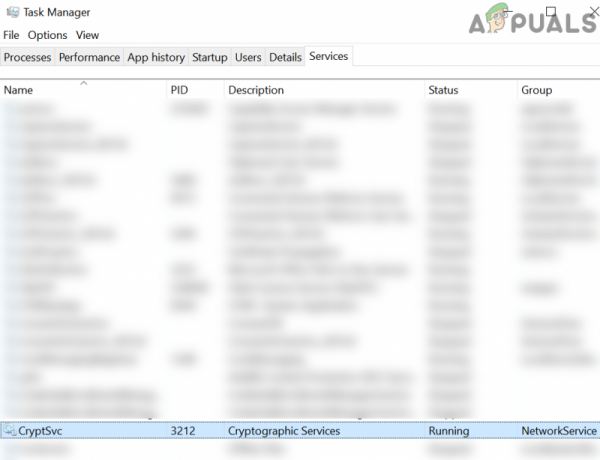Switch to the Details tab

pos(285,57)
